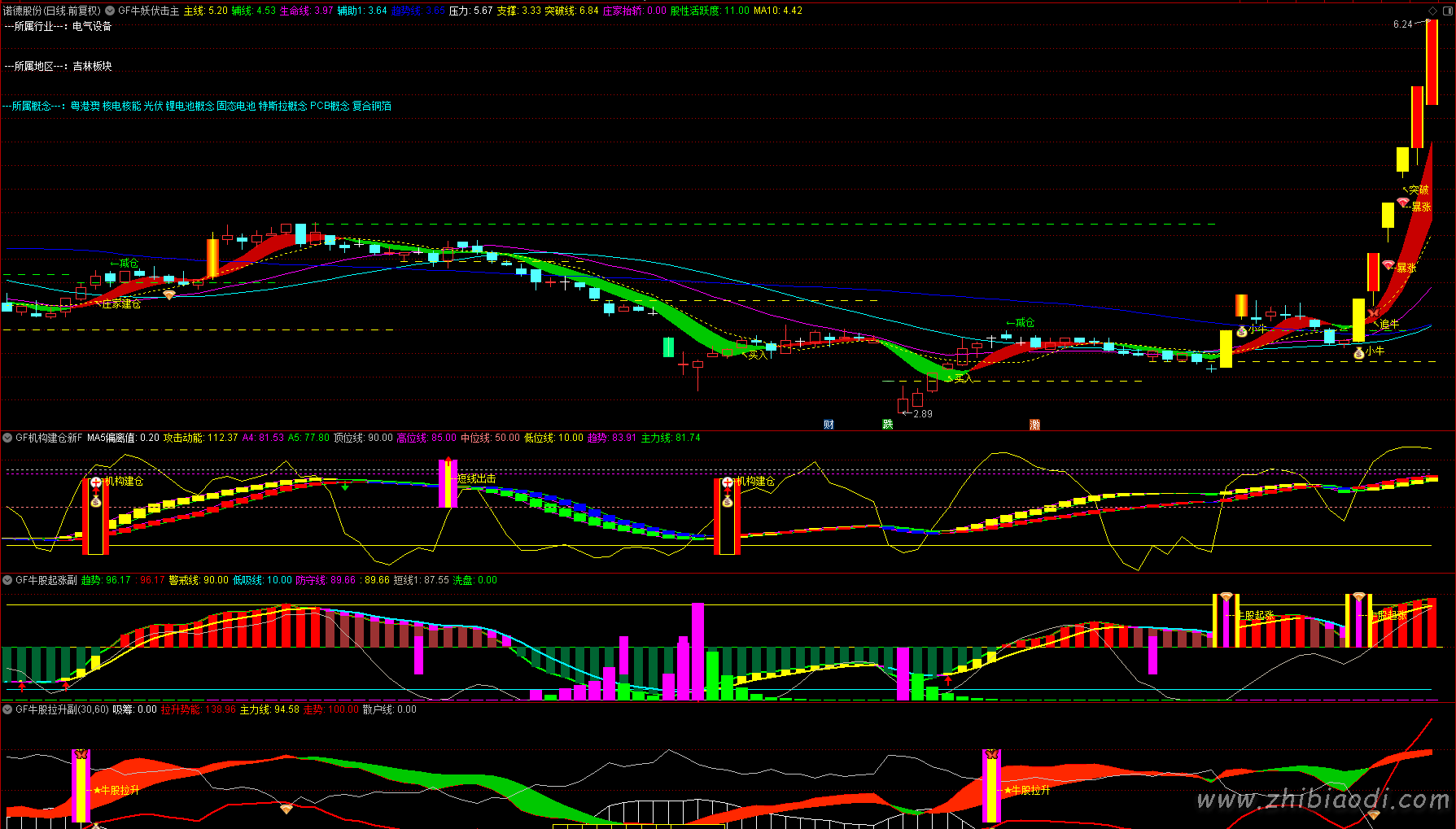The height and width of the screenshot is (829, 1456).
Task: Click the GF牛股起涨副 indicator name
Action: [46, 580]
